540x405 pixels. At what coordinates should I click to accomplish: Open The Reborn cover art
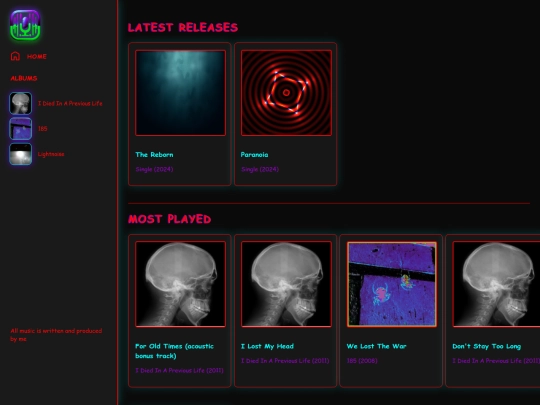tap(180, 93)
